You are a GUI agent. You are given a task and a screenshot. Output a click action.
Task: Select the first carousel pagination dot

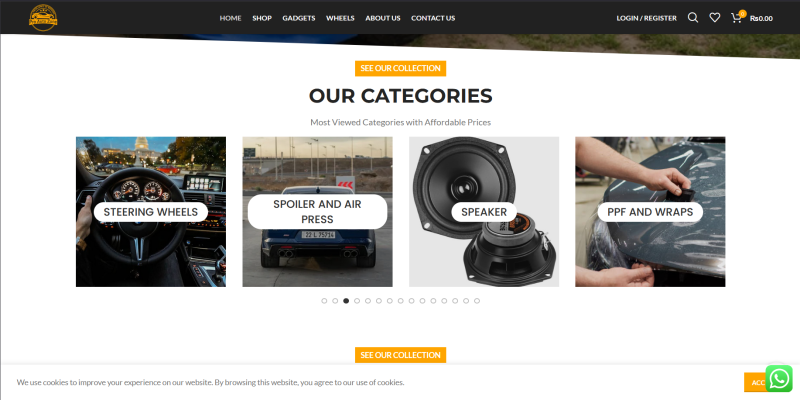324,301
